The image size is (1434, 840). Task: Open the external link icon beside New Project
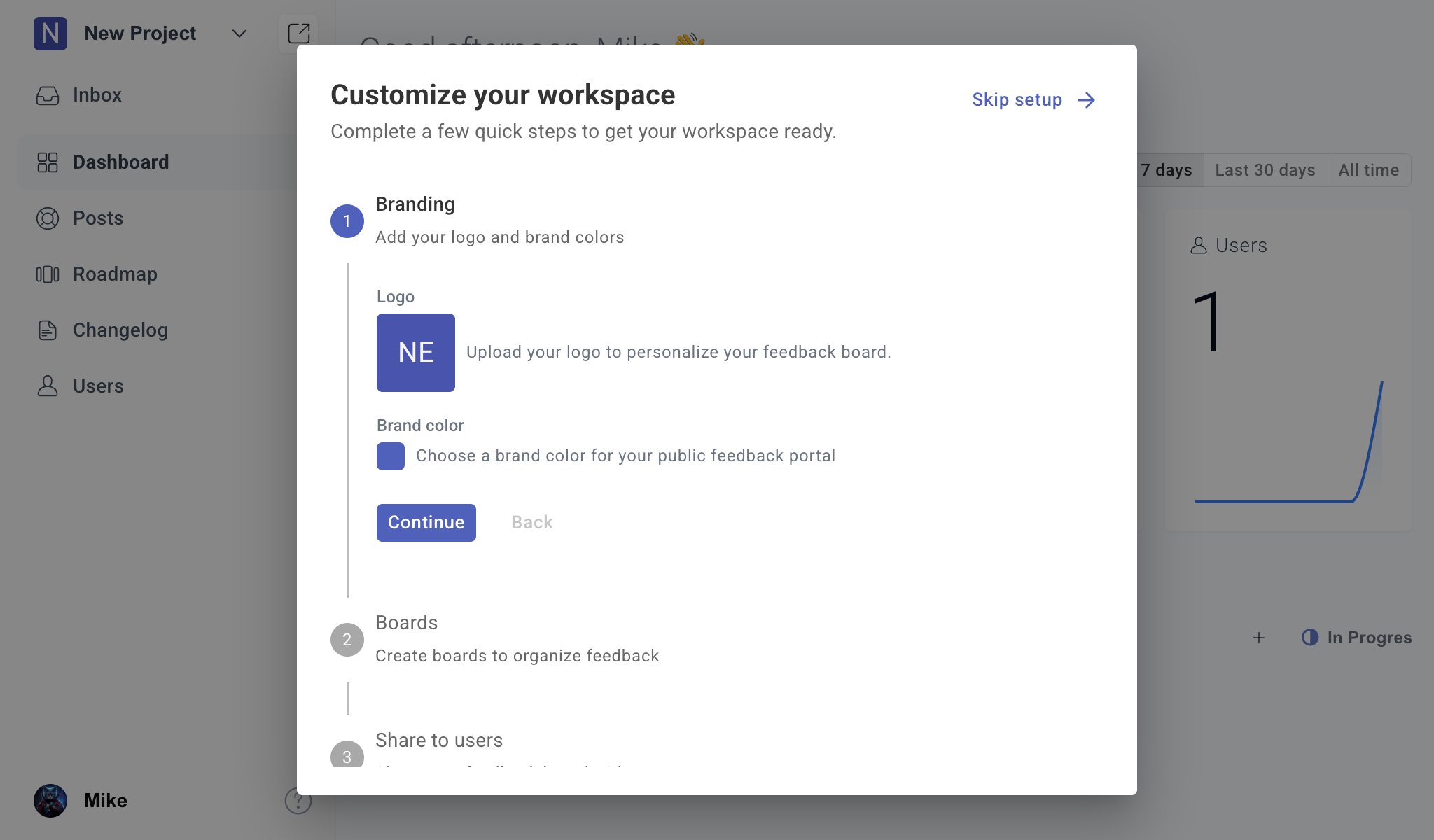(x=298, y=33)
